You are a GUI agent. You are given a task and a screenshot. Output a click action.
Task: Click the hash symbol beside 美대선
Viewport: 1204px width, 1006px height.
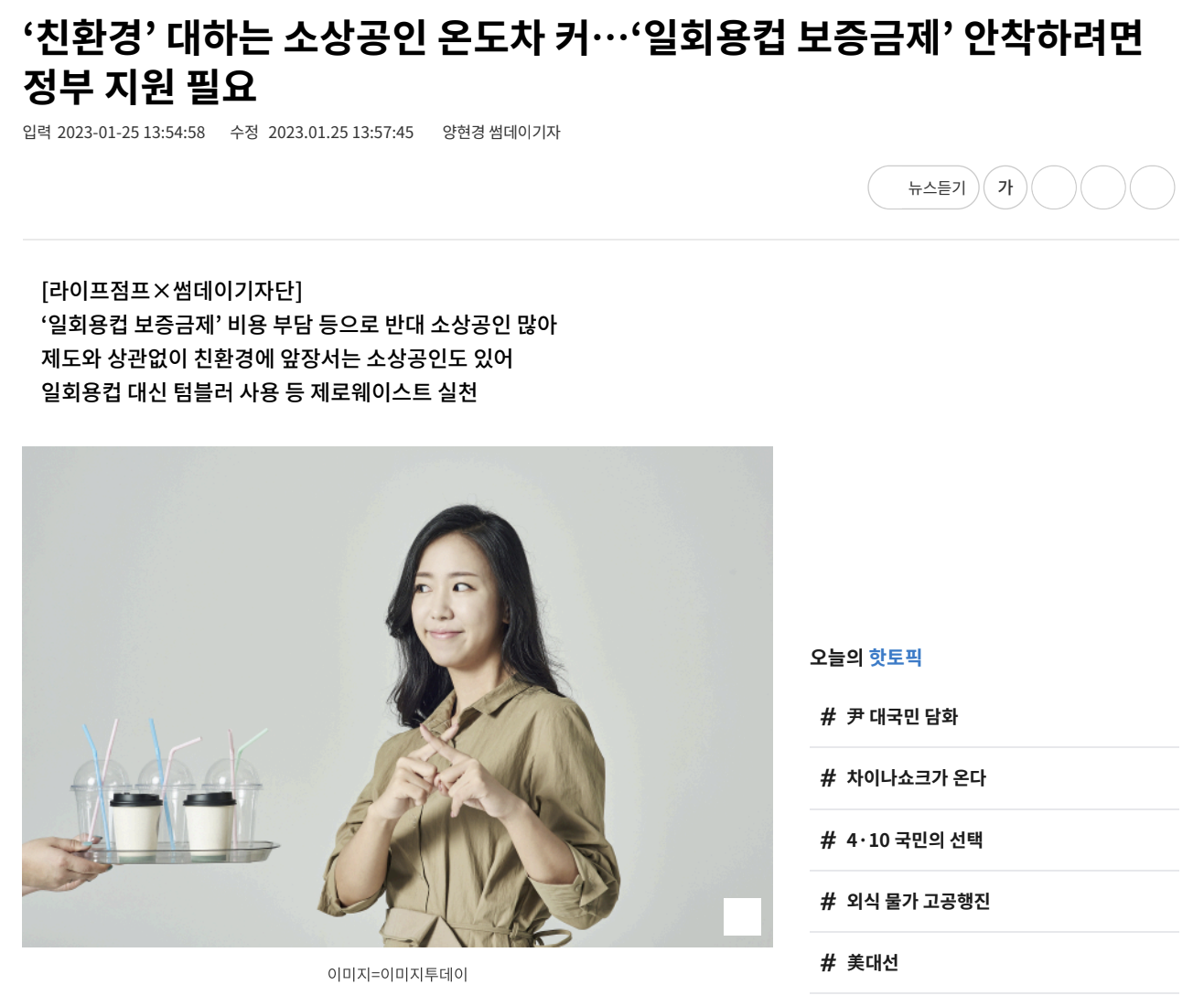pyautogui.click(x=828, y=962)
